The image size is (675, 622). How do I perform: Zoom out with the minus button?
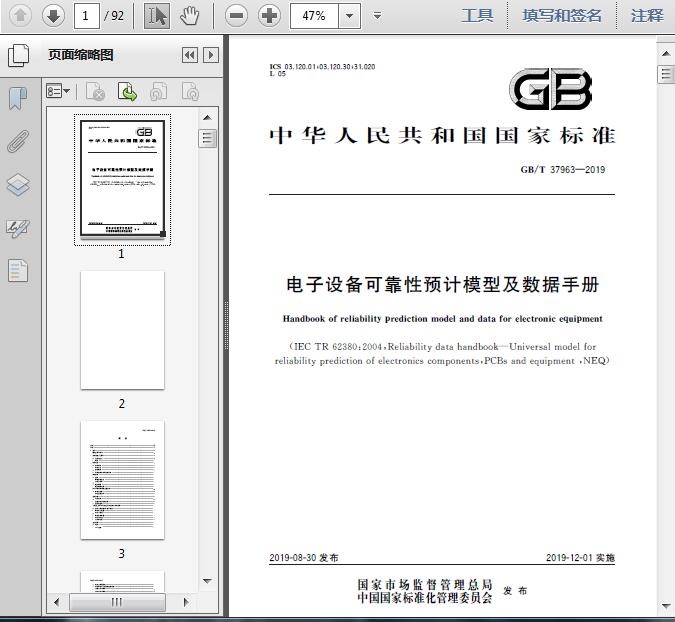(x=236, y=15)
